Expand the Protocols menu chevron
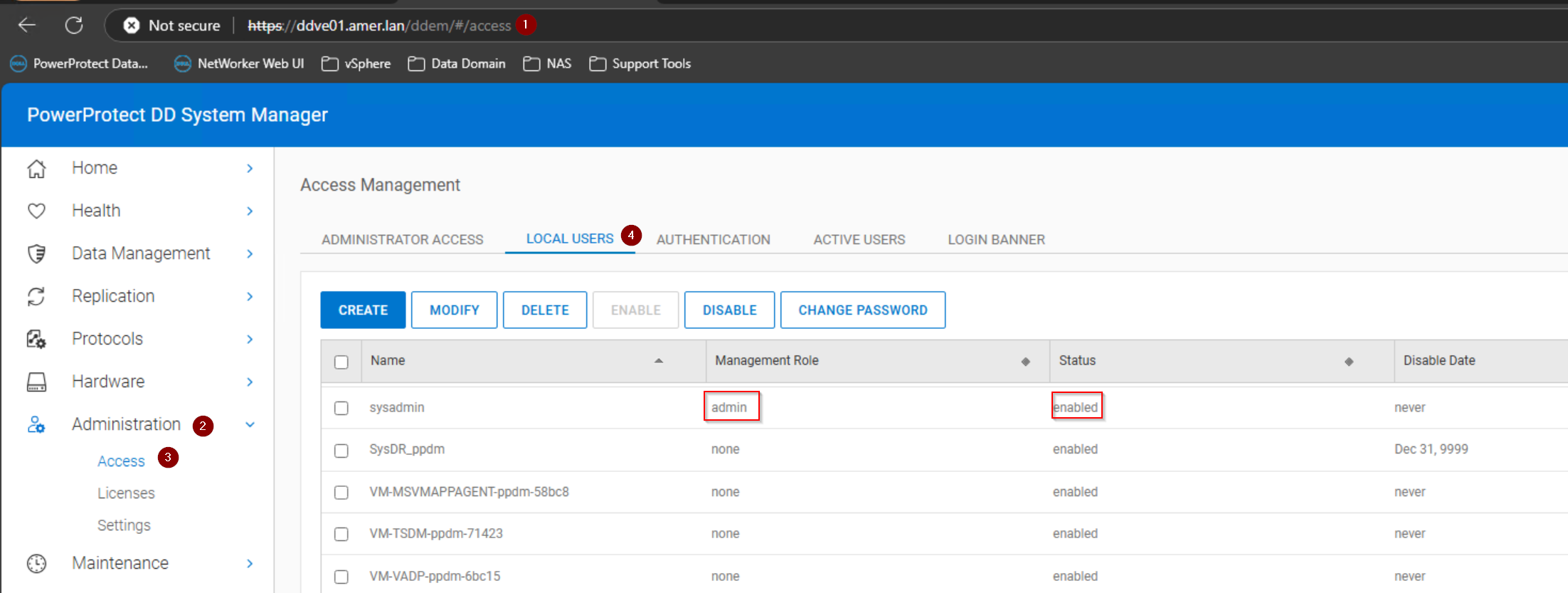Screen dimensions: 1568x593 coord(250,339)
